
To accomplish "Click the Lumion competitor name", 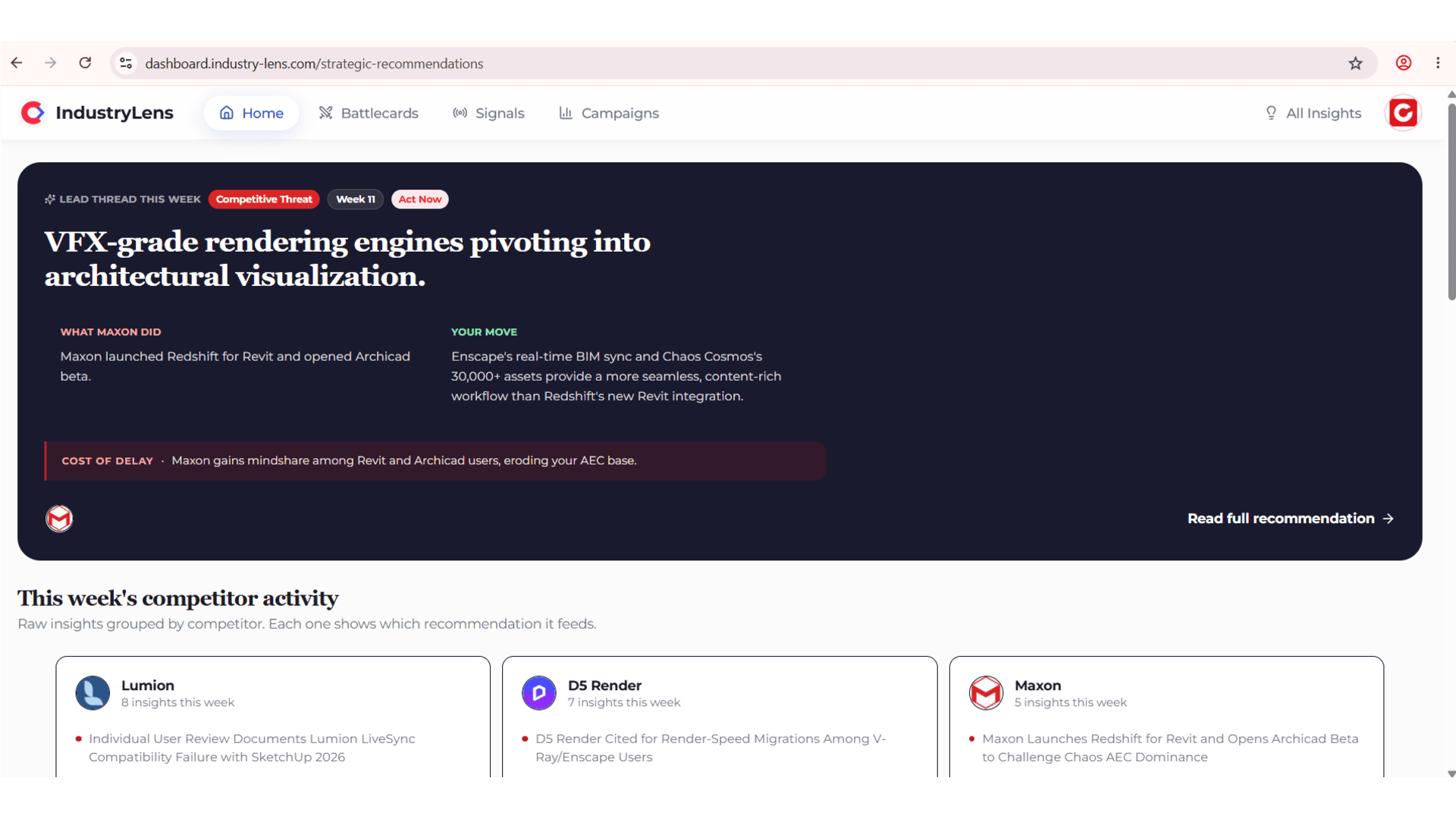I will [x=148, y=686].
